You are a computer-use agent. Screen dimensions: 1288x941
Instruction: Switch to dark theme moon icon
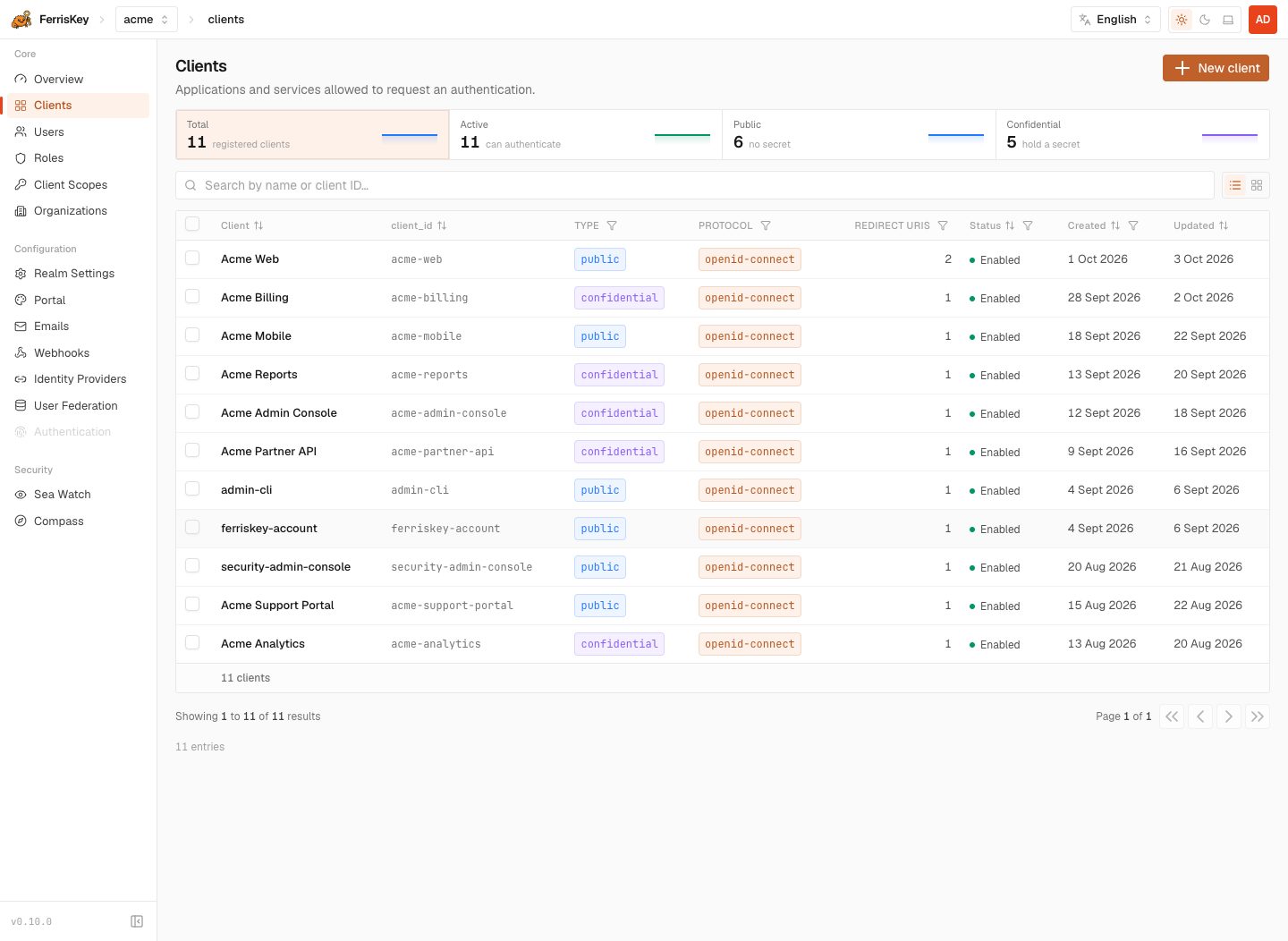1205,20
